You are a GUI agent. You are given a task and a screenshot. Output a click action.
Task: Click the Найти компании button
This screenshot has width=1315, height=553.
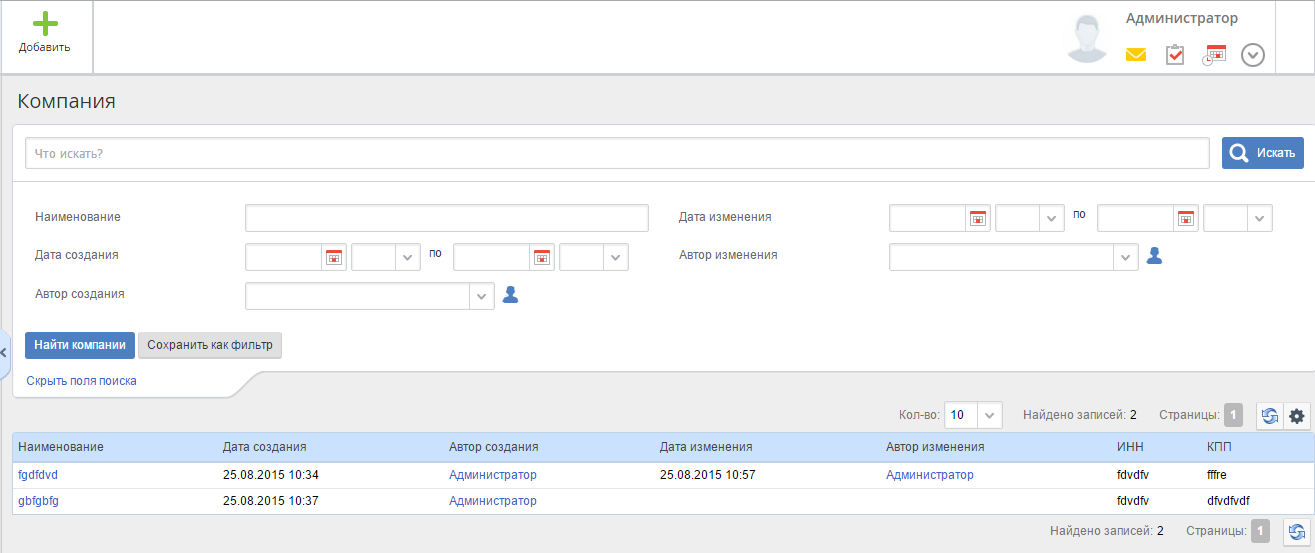[80, 345]
